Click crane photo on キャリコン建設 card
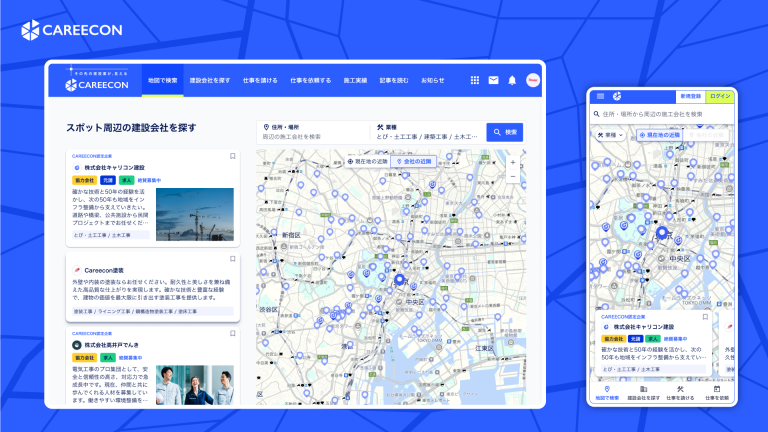The width and height of the screenshot is (768, 432). tap(194, 214)
